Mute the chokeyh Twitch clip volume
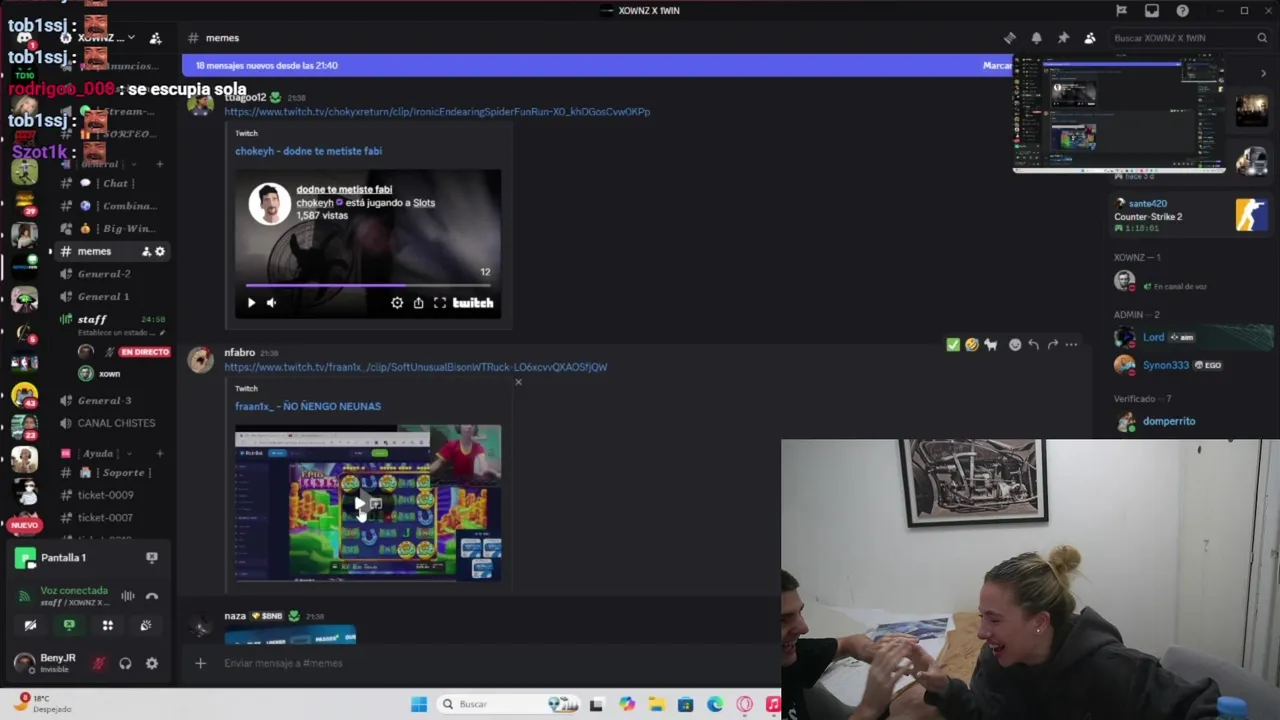This screenshot has height=720, width=1280. coord(271,303)
